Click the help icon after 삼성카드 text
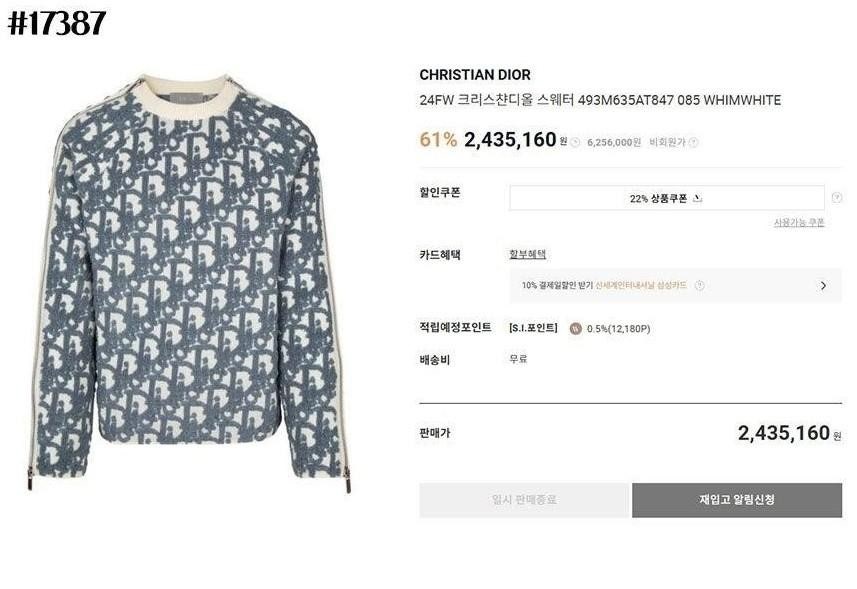This screenshot has height=589, width=857. pos(699,285)
